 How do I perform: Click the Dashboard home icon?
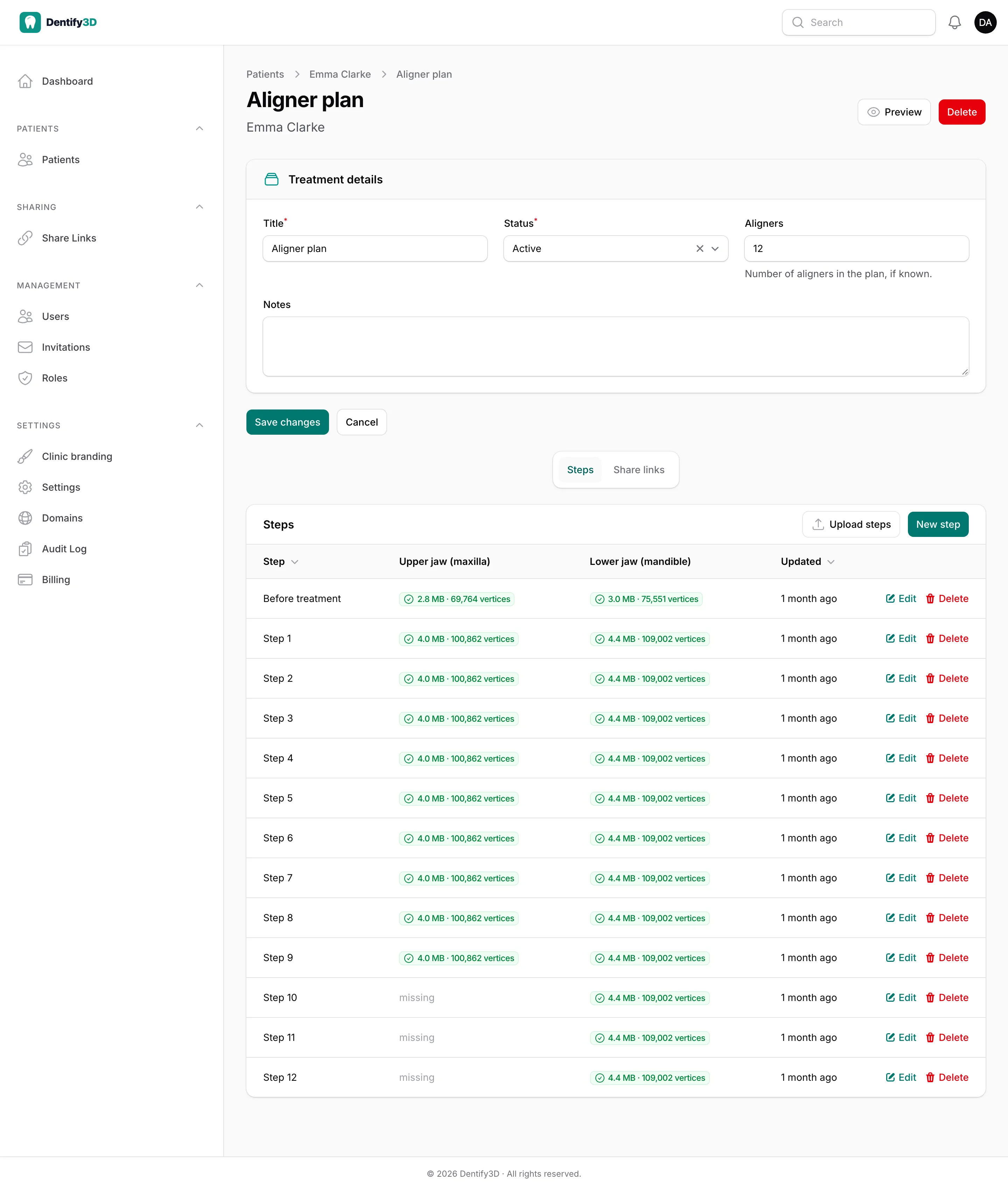[x=25, y=81]
